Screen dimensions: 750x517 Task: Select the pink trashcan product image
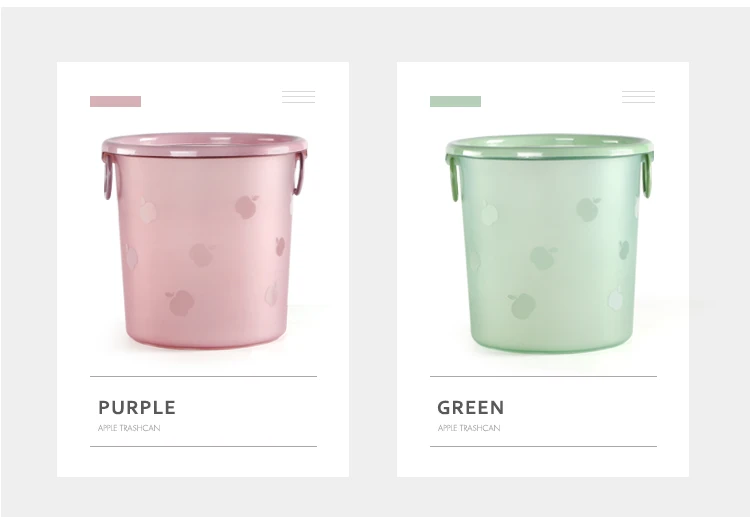point(204,241)
